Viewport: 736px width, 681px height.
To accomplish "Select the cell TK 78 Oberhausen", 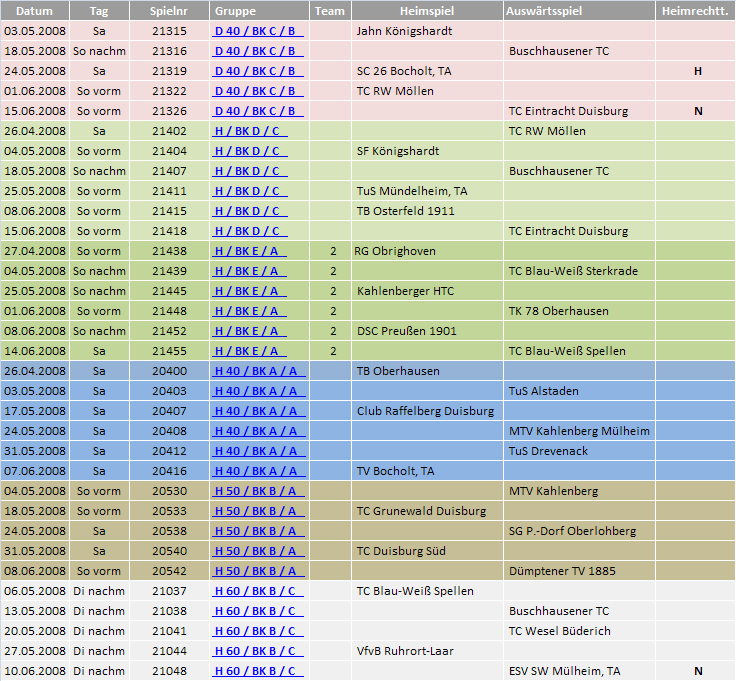I will (x=579, y=311).
